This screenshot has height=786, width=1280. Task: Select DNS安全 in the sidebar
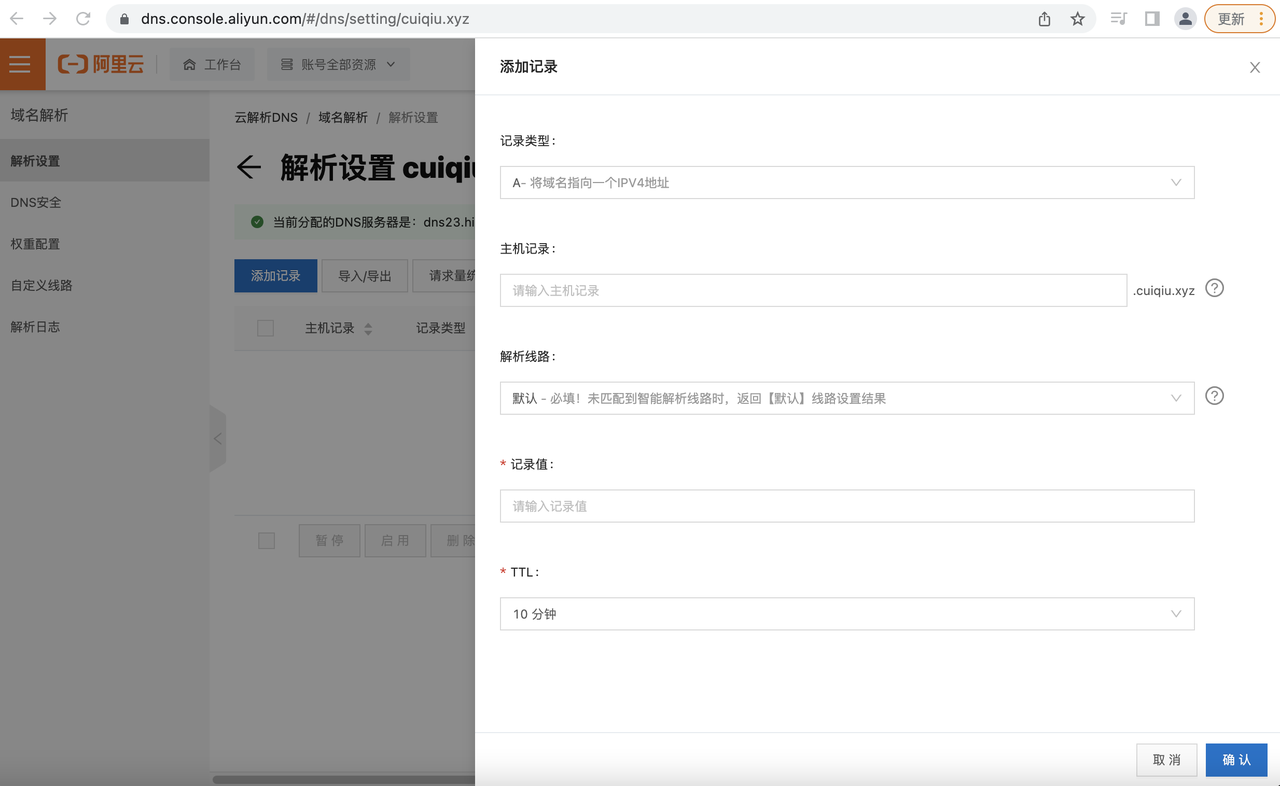pos(105,202)
